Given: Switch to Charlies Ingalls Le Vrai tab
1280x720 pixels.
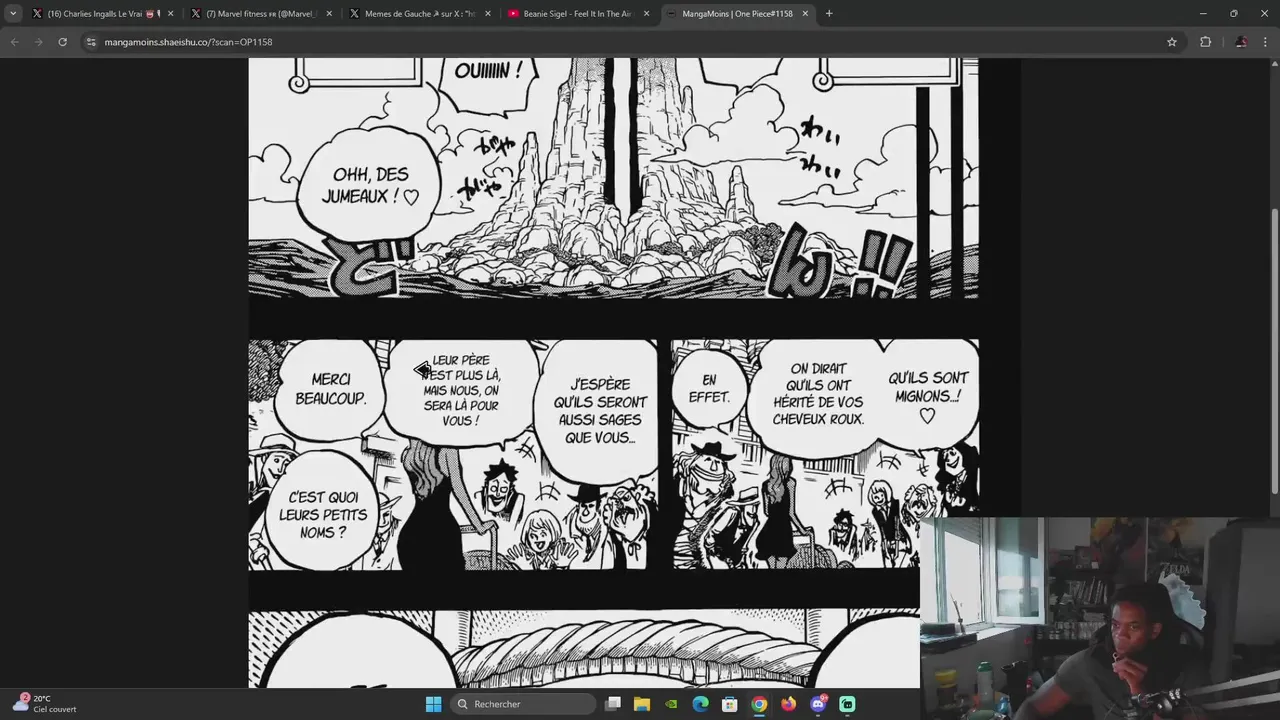Looking at the screenshot, I should [101, 14].
